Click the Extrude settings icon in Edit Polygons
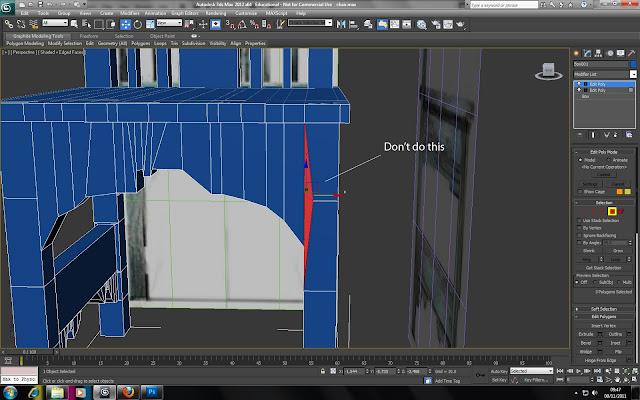 coord(600,332)
